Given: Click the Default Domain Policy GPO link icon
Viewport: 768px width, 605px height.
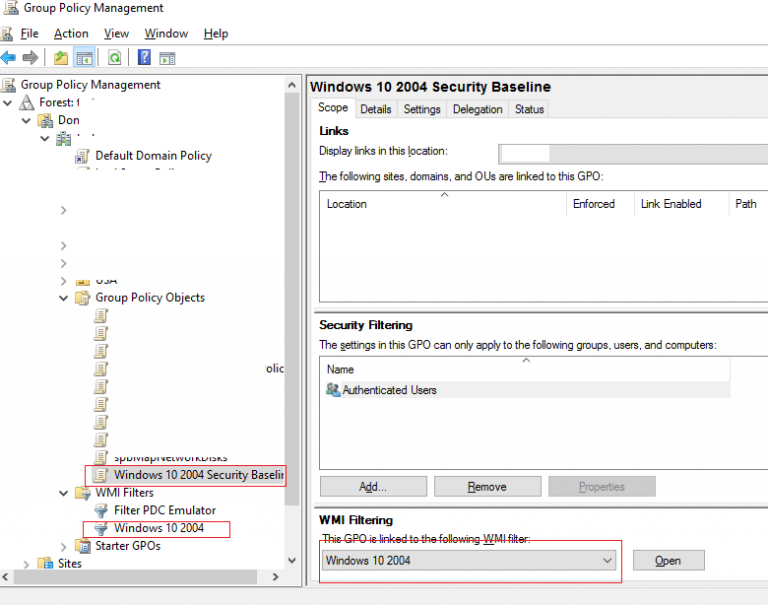Looking at the screenshot, I should (82, 156).
